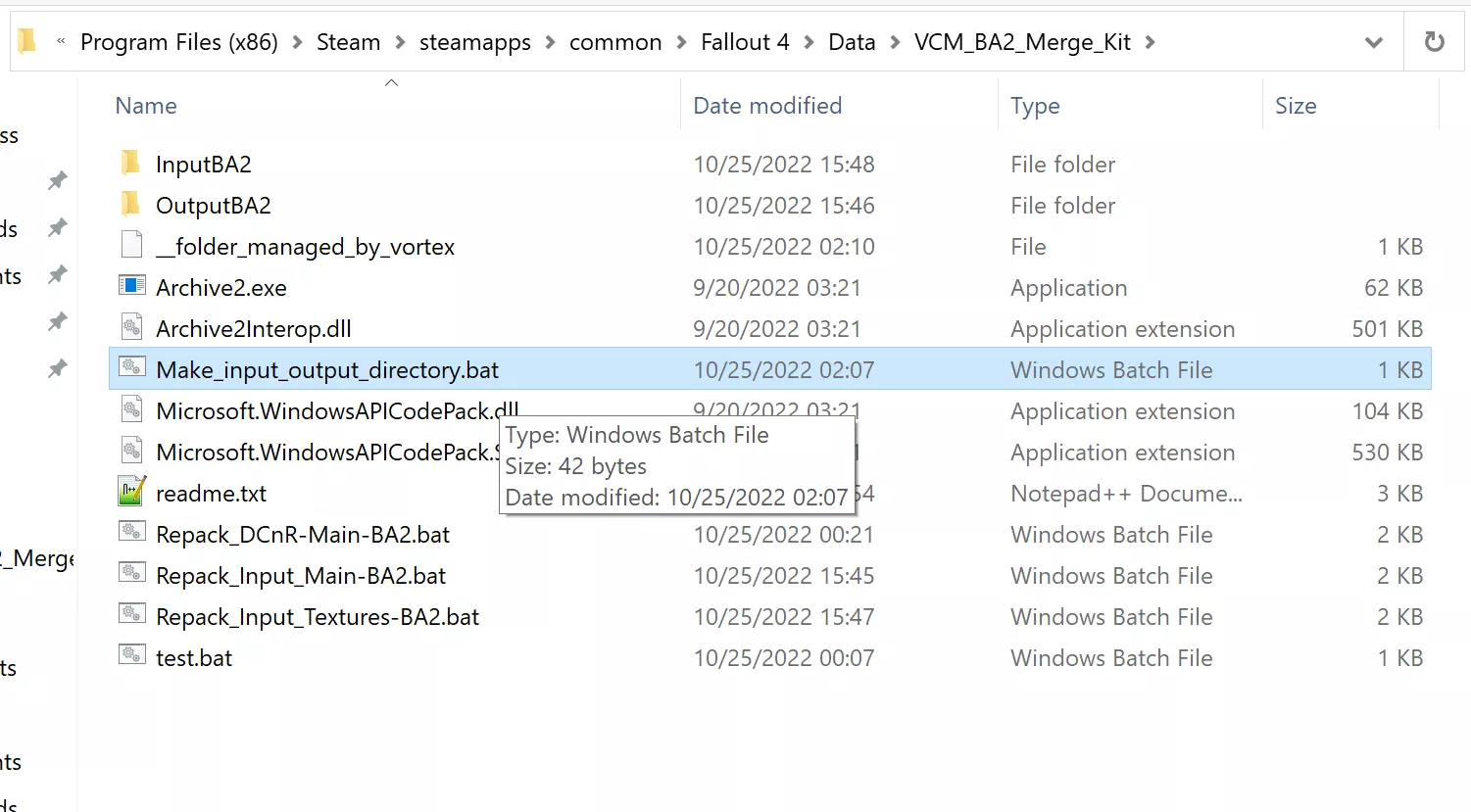The image size is (1471, 812).
Task: Select the file name Repack_DCnR-Main-BA2.bat
Action: (x=303, y=534)
